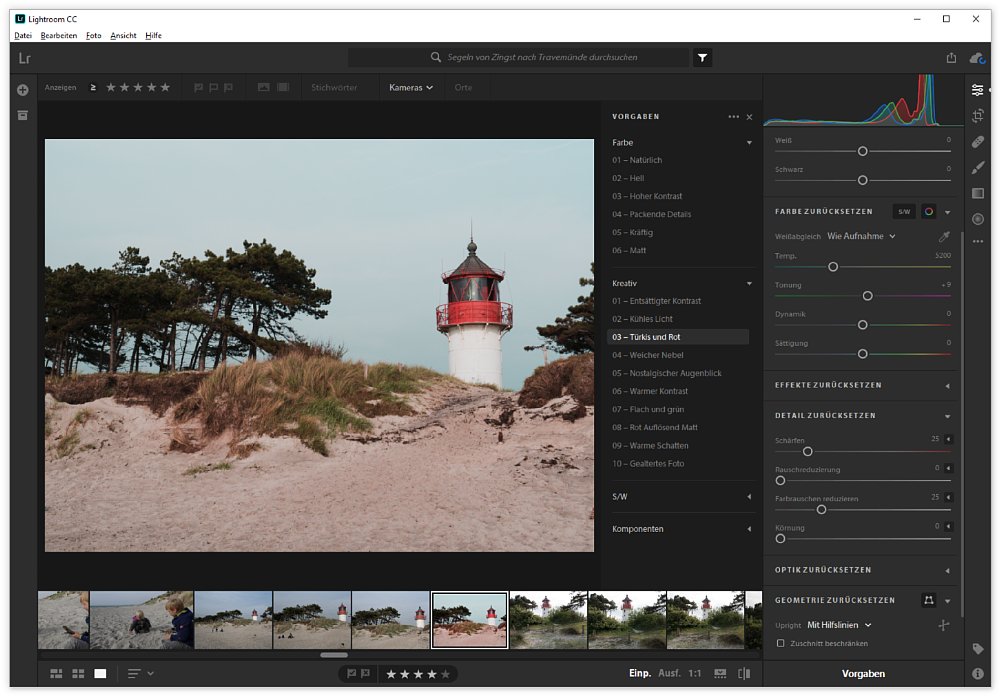Select the Healing Brush tool
This screenshot has width=1000, height=696.
(978, 142)
